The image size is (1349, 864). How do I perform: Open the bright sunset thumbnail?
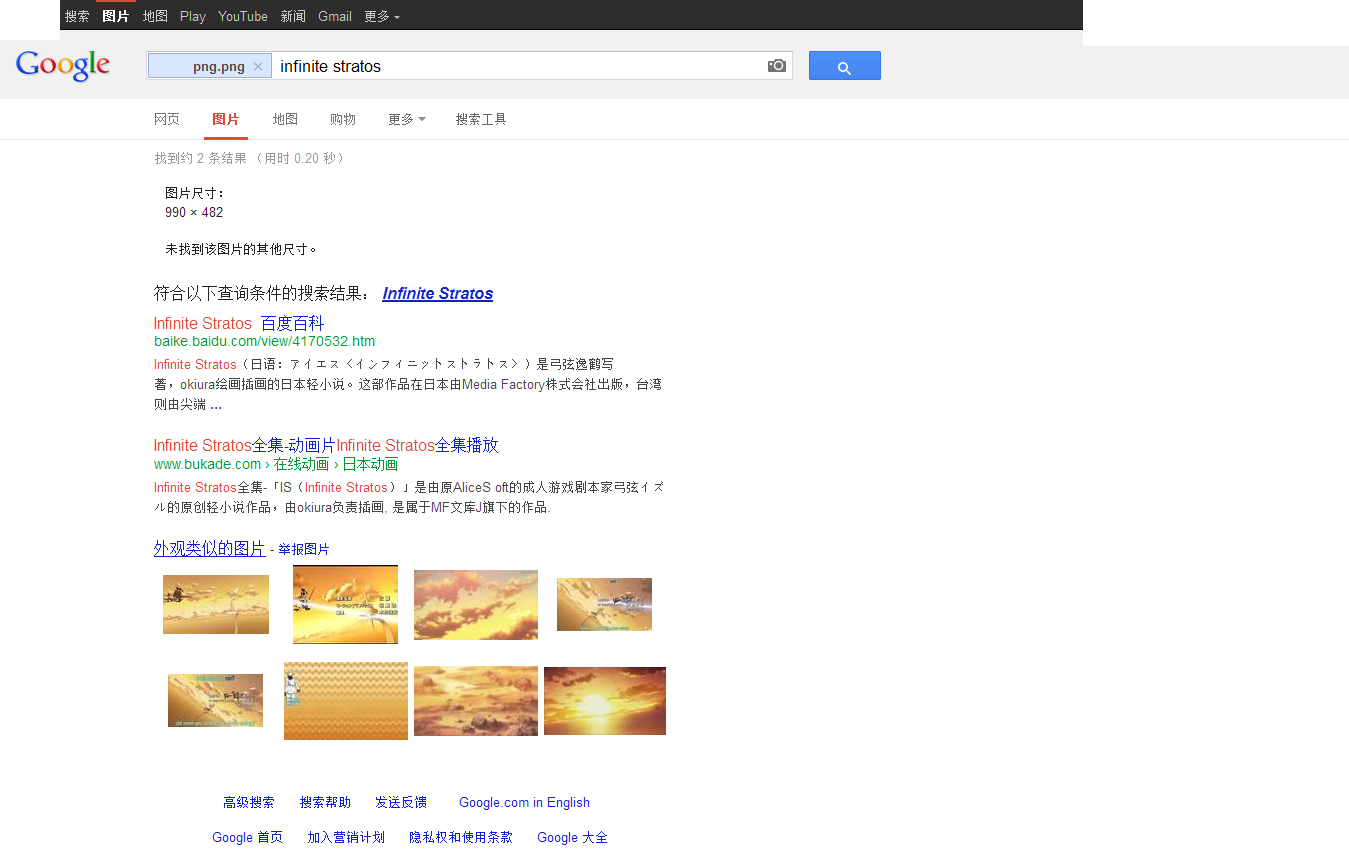605,701
